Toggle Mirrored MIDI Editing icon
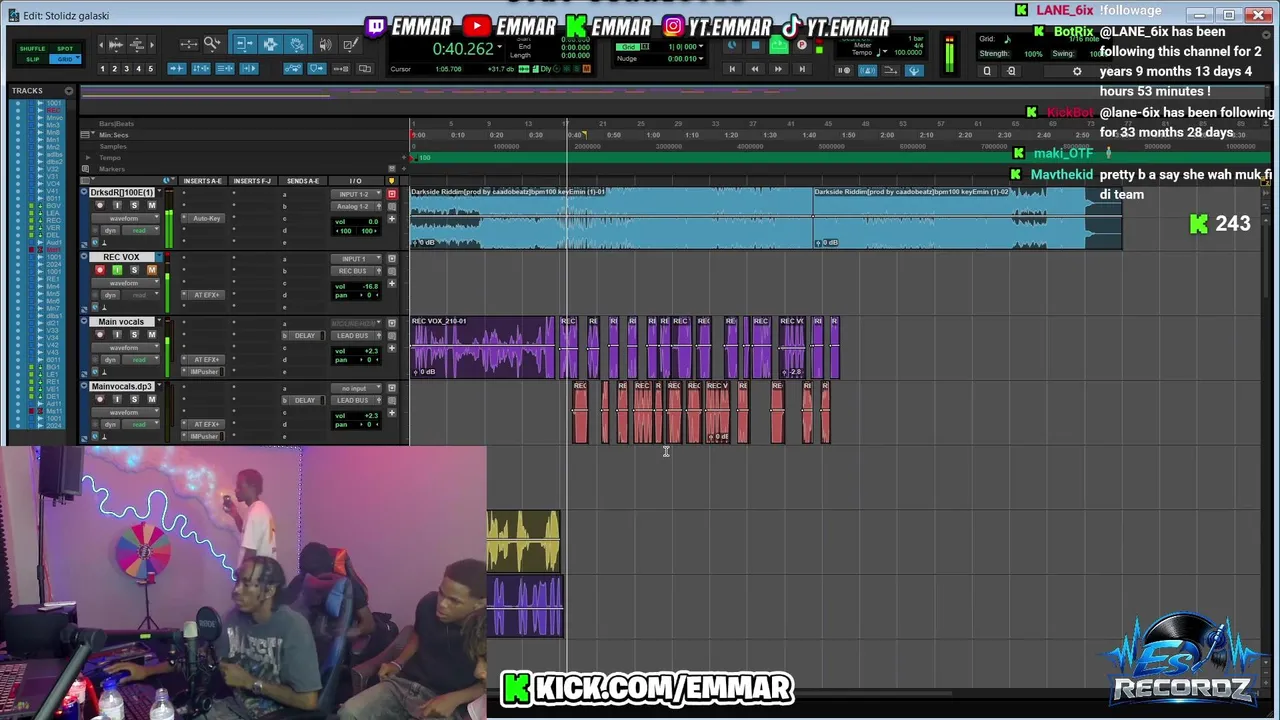This screenshot has width=1280, height=720. [340, 68]
